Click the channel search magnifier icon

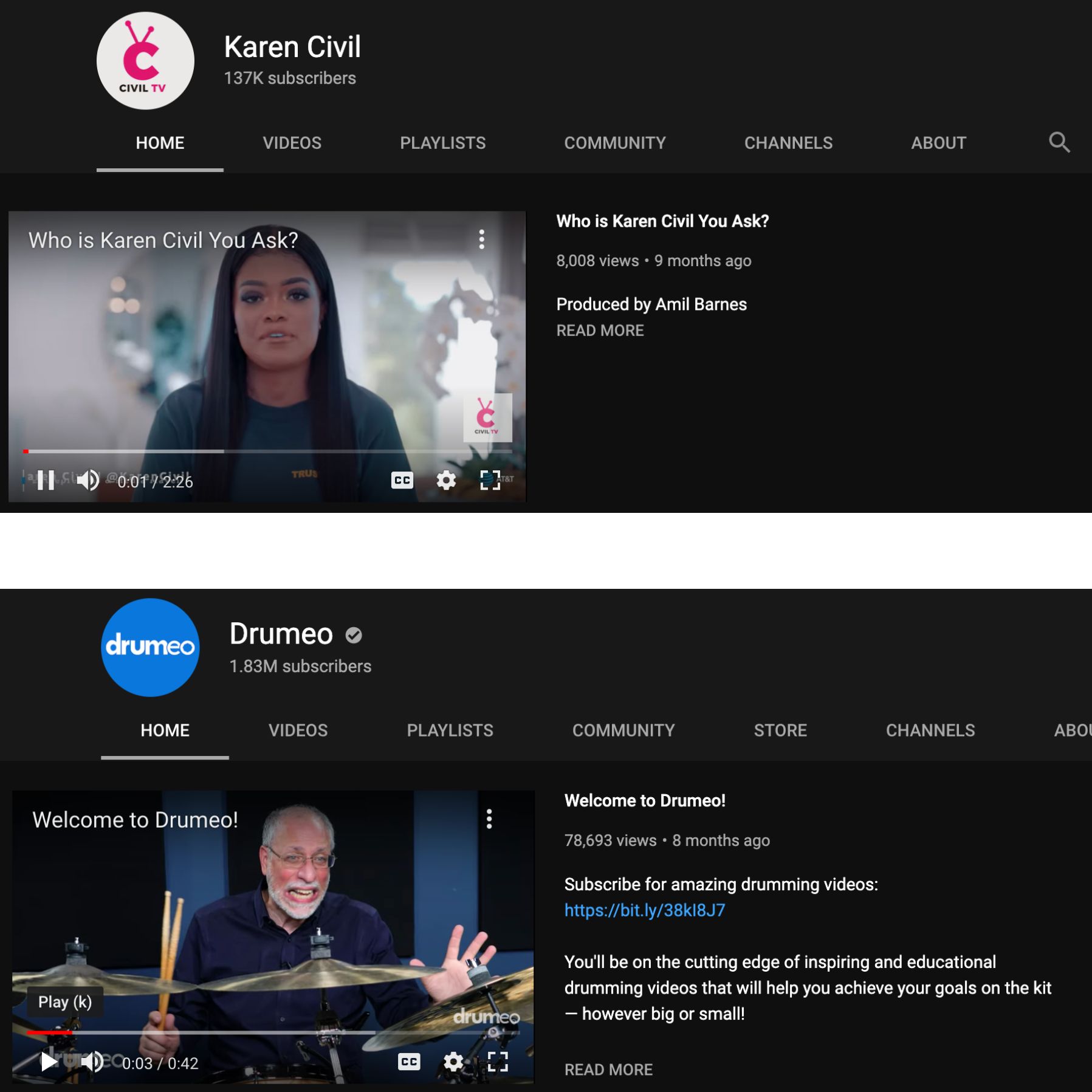[1059, 142]
